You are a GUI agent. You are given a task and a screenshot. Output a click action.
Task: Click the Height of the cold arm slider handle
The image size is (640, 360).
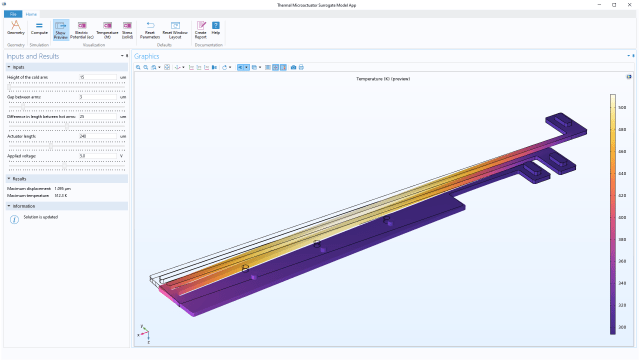[x=9, y=87]
